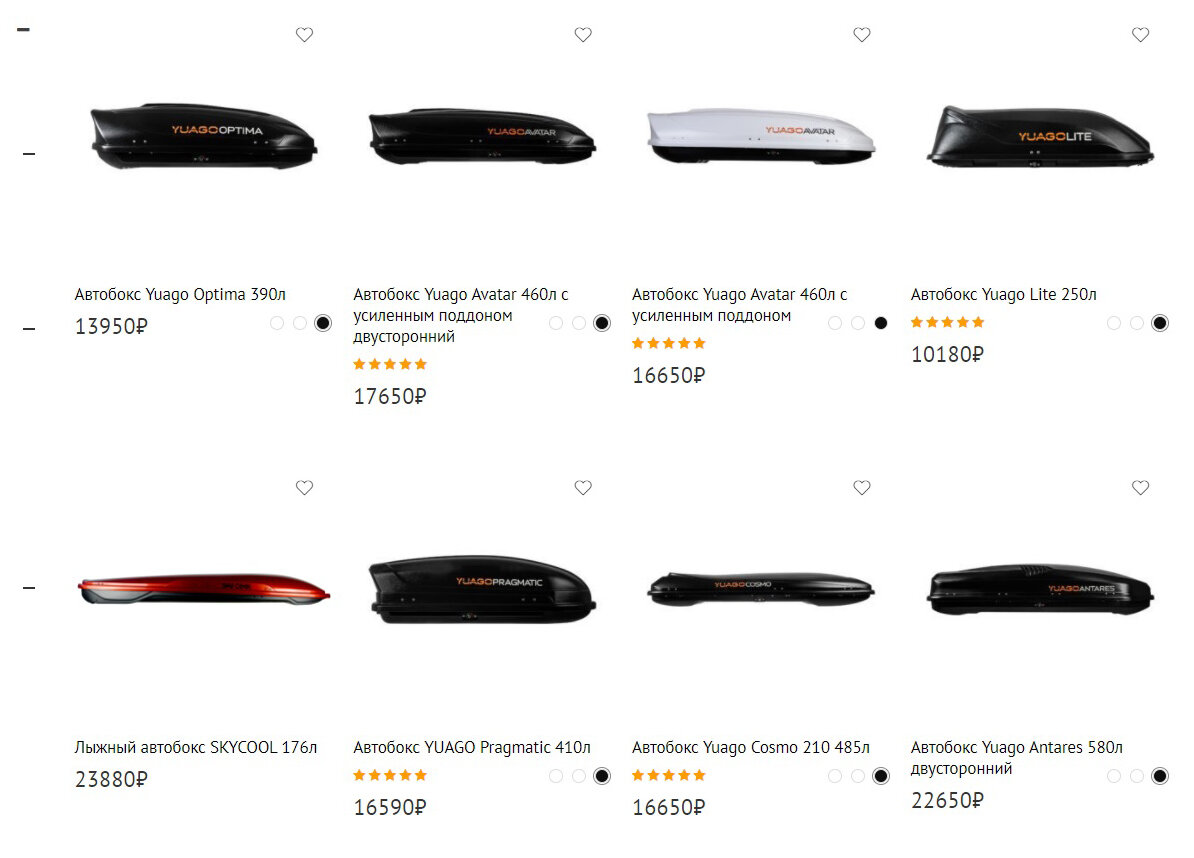Favorite the white Yuago Avatar 460л box
1194x858 pixels.
coord(862,34)
